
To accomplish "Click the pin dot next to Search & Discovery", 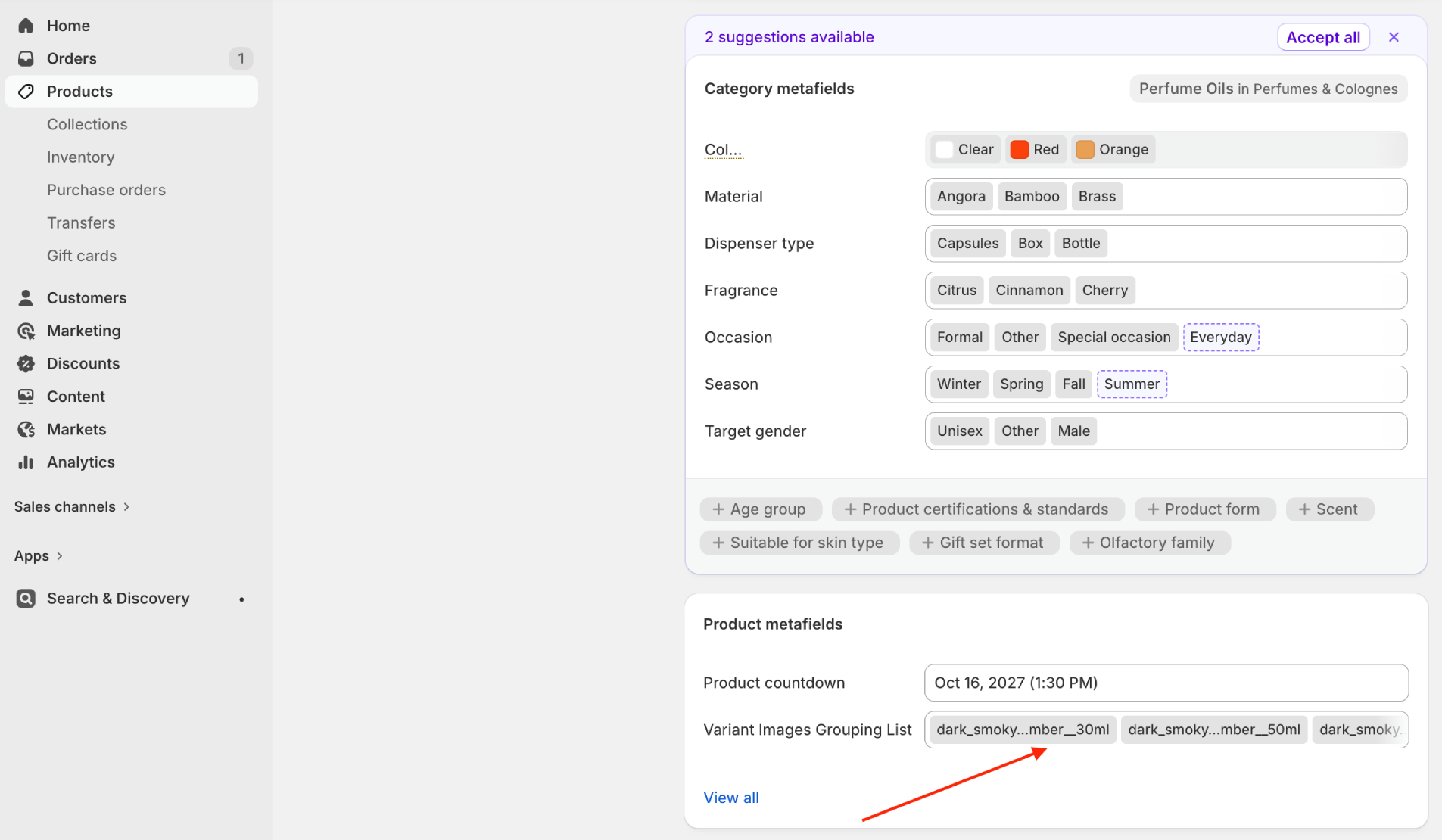I will click(x=241, y=599).
